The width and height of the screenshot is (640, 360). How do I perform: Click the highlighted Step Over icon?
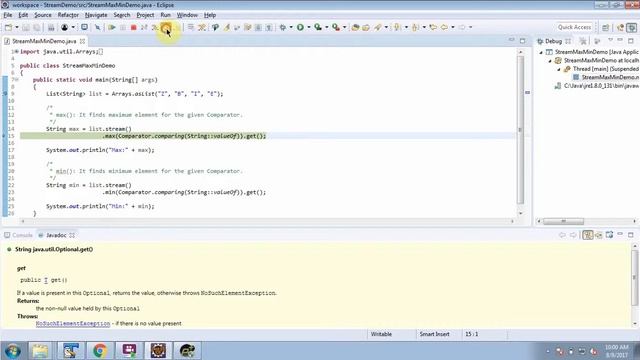166,27
